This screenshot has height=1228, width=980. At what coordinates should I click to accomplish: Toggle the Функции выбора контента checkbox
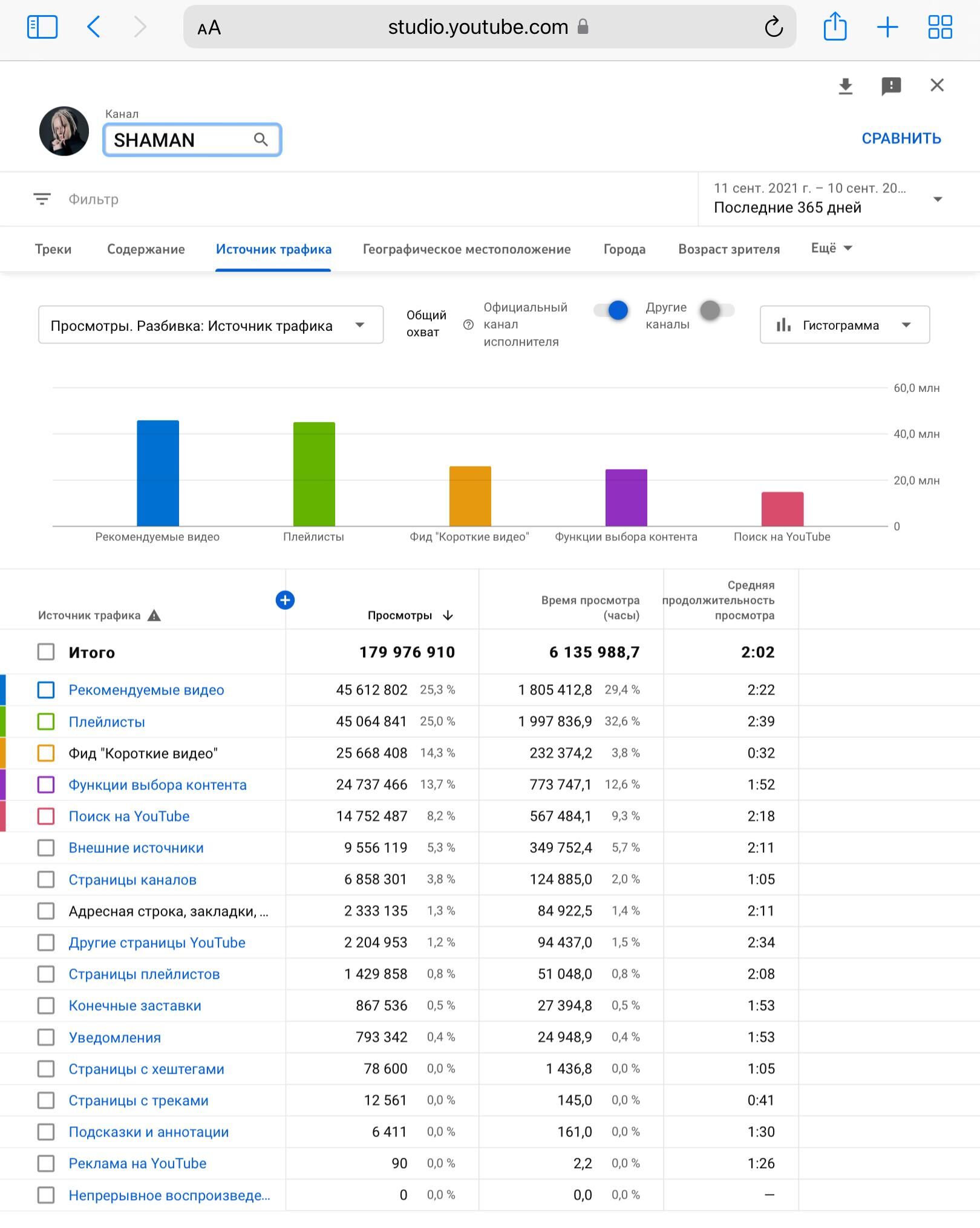pyautogui.click(x=46, y=785)
